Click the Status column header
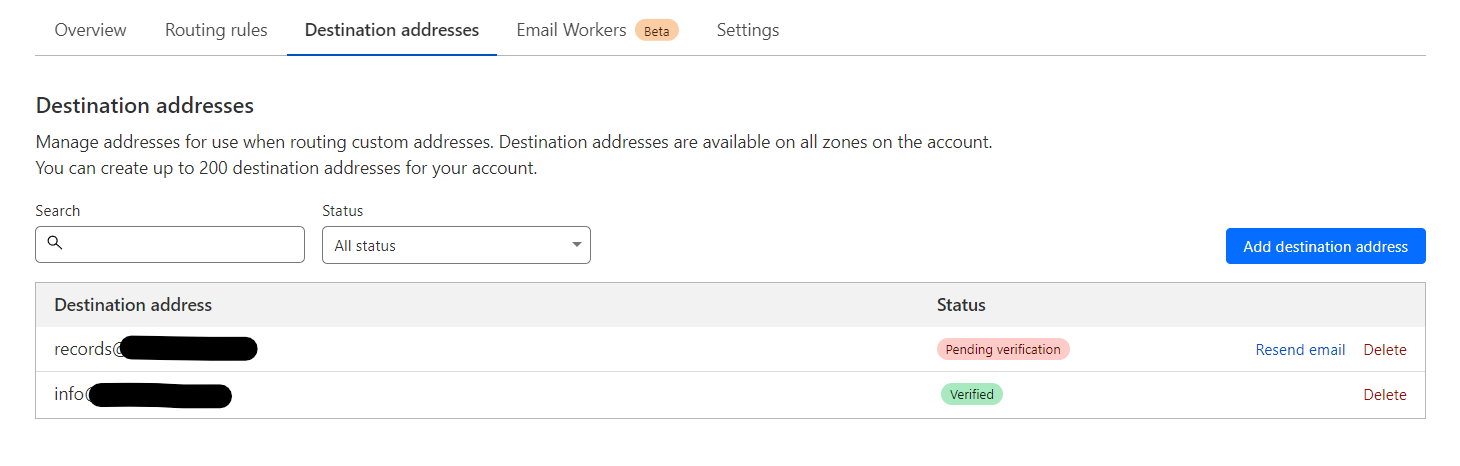The width and height of the screenshot is (1460, 466). click(x=961, y=304)
